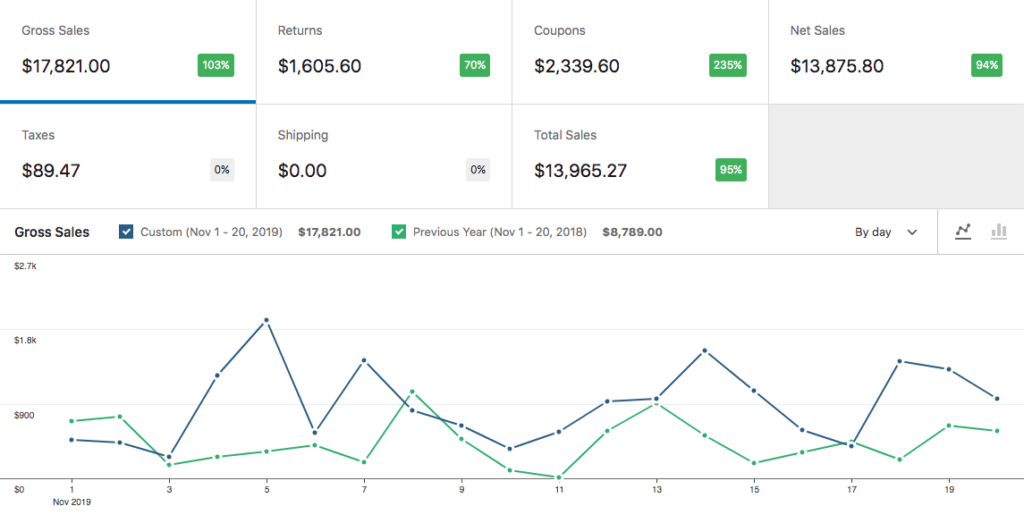The height and width of the screenshot is (523, 1024).
Task: Switch to bar chart view icon
Action: 999,232
